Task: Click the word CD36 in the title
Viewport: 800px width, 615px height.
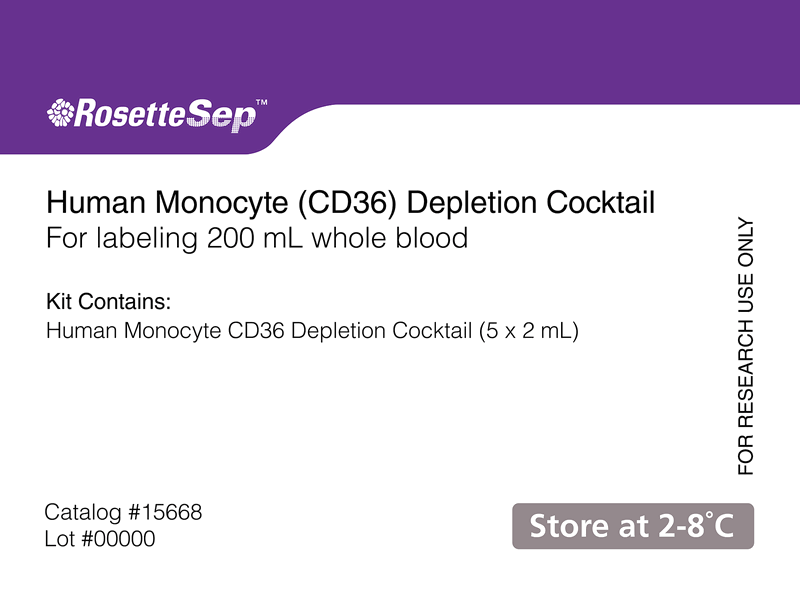Action: (x=346, y=203)
